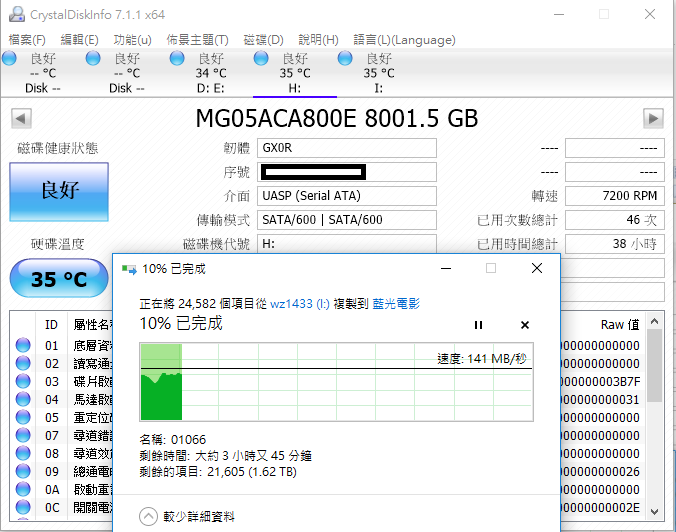Click the copy speed graph area

click(336, 382)
